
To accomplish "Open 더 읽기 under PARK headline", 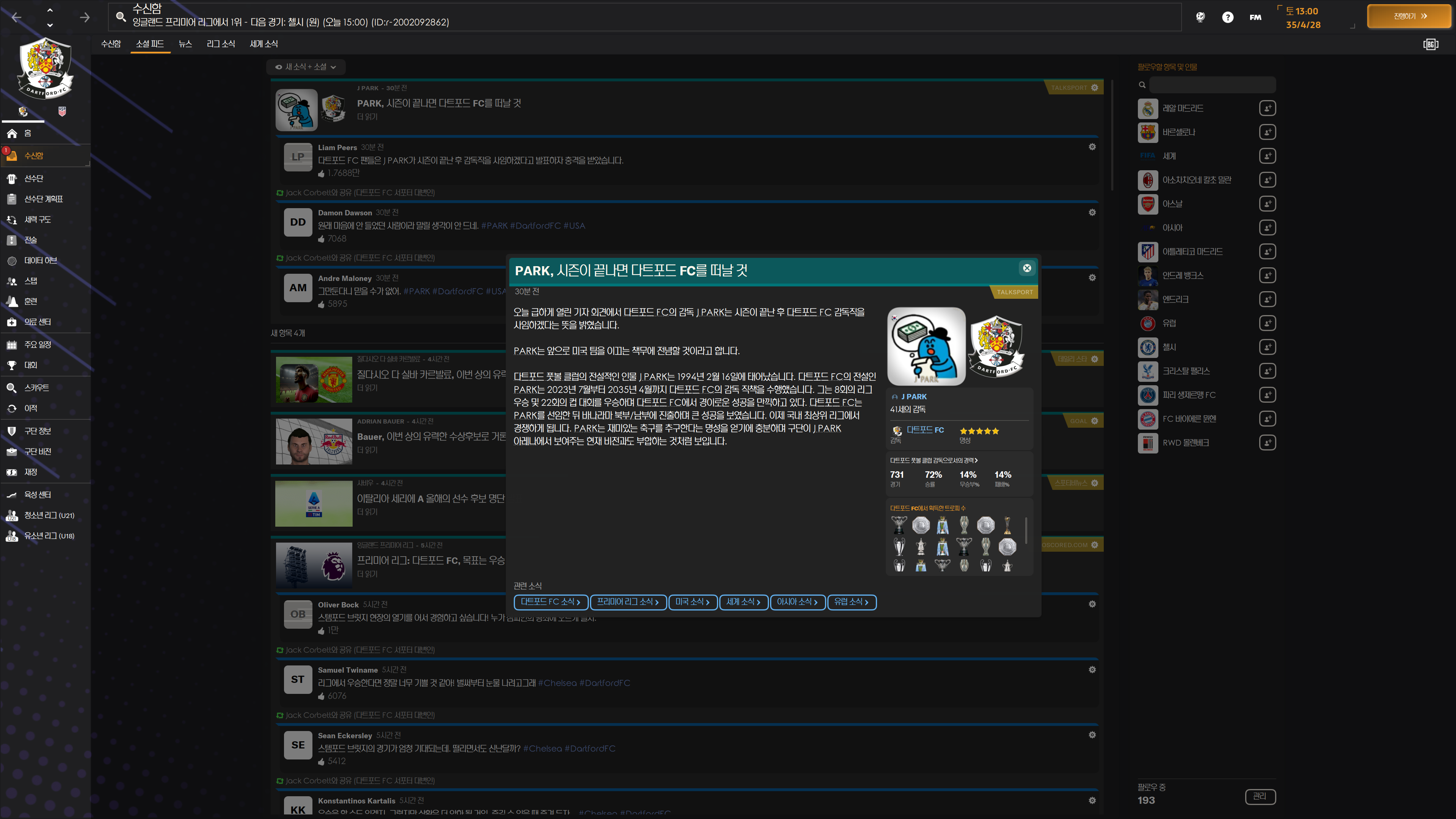I will (x=367, y=116).
